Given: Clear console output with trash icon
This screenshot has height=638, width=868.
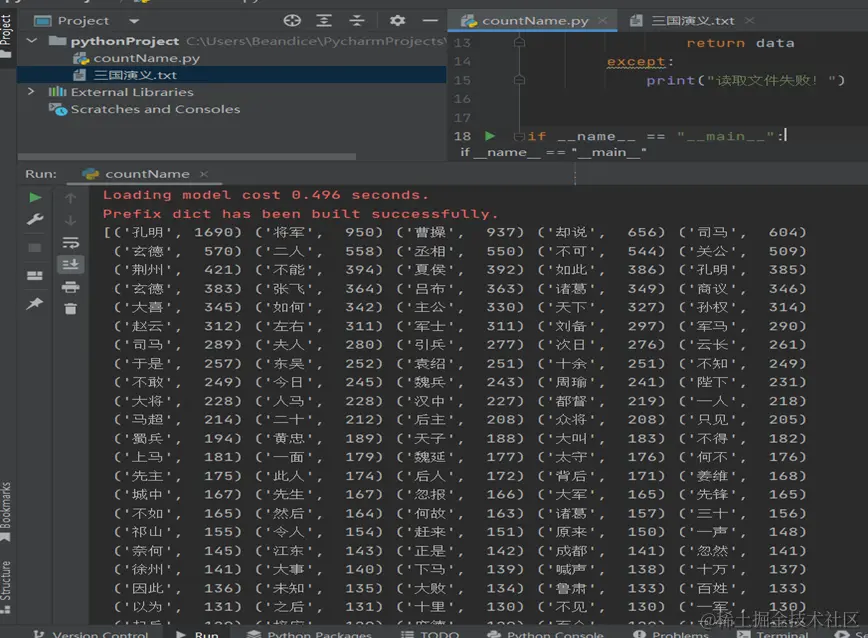Looking at the screenshot, I should (x=70, y=309).
